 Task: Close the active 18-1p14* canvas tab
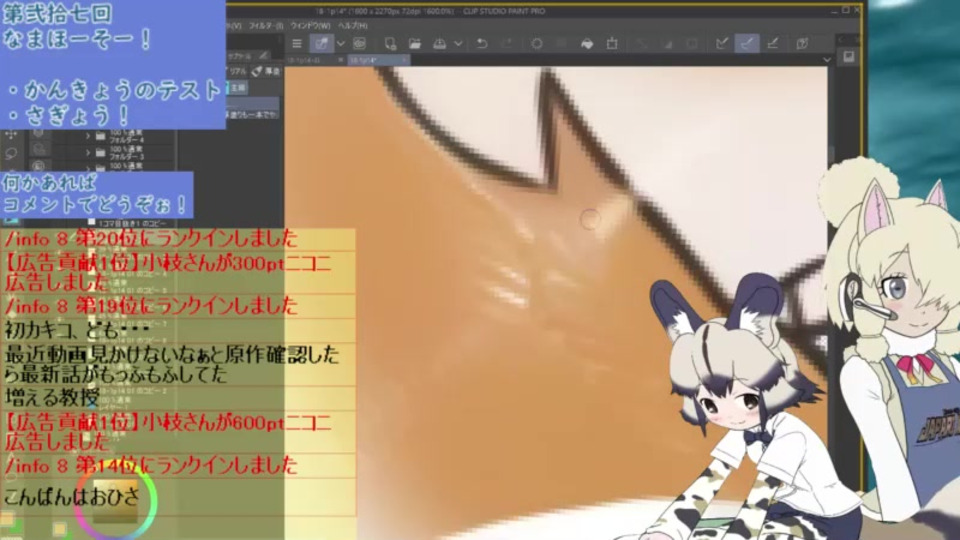pos(403,60)
